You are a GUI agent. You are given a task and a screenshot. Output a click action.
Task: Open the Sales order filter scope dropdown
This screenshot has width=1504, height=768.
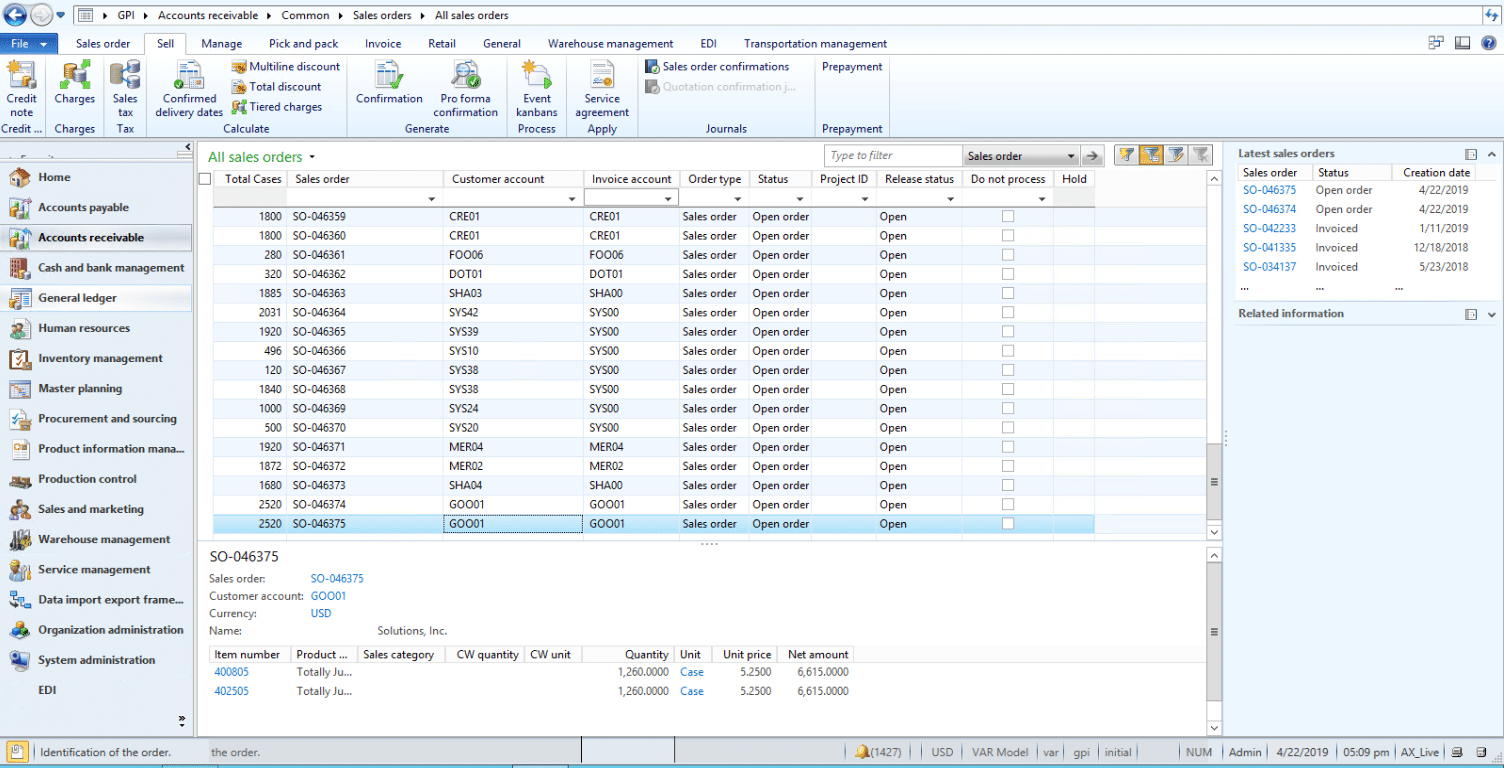[x=1020, y=156]
